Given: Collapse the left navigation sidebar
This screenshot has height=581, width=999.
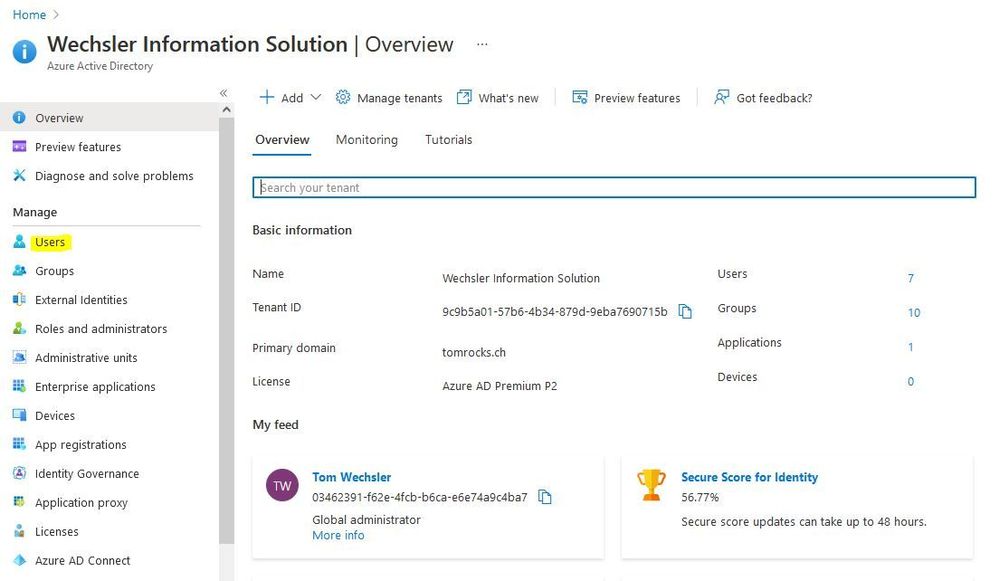Looking at the screenshot, I should [223, 93].
